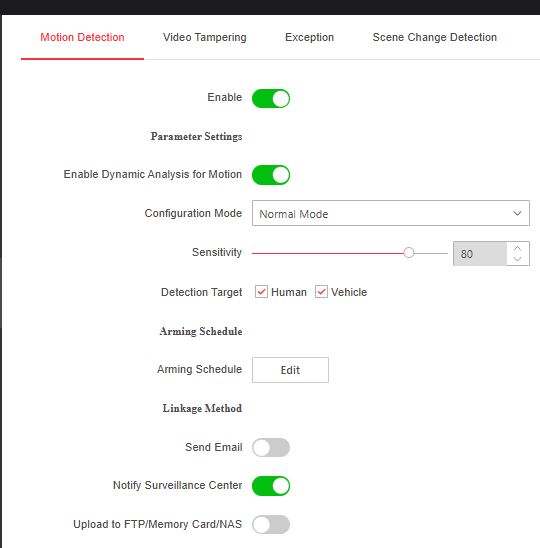Screen dimensions: 540x548
Task: Decrease Sensitivity with the down arrow
Action: 518,259
